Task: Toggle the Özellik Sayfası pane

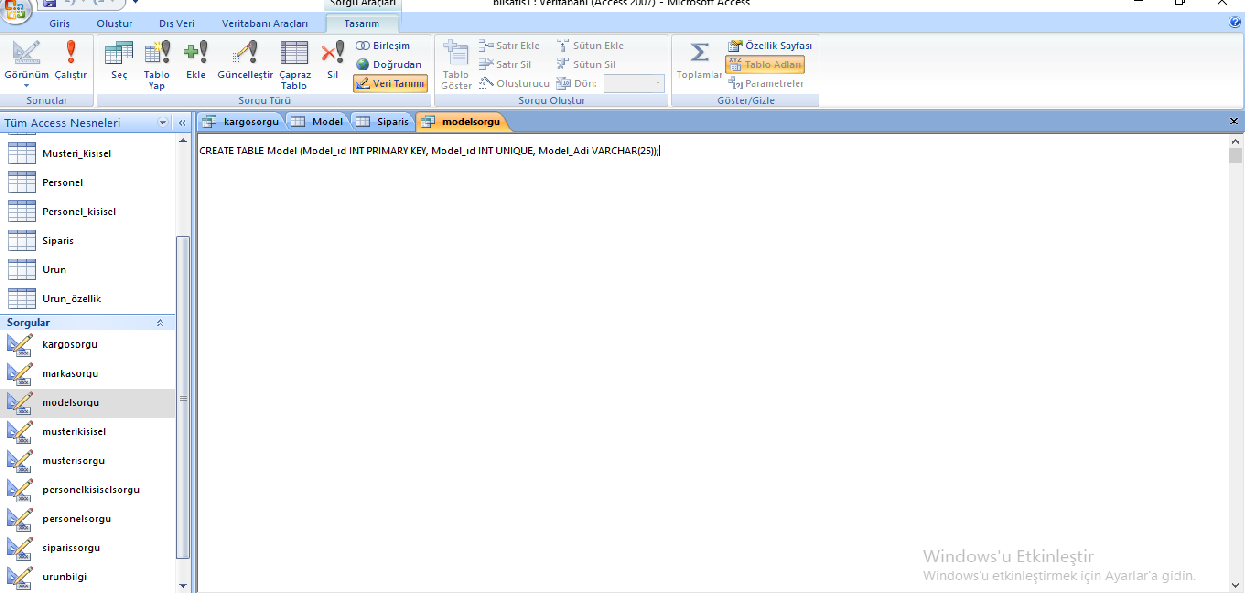Action: tap(770, 46)
